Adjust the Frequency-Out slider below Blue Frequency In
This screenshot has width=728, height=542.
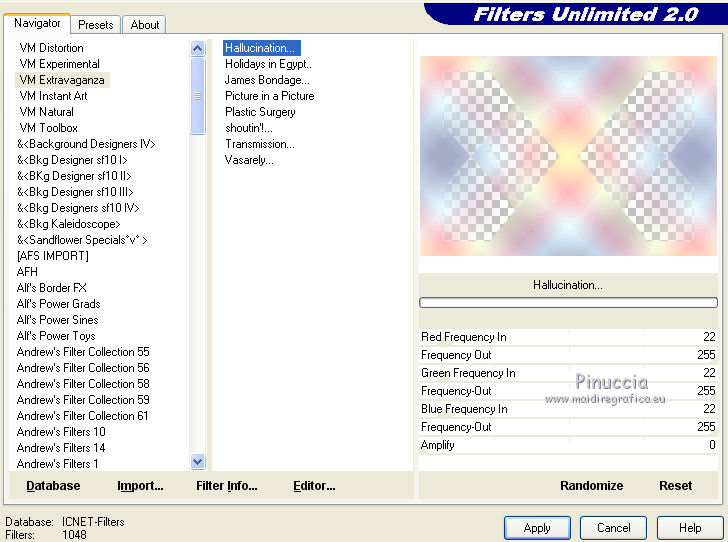(568, 427)
